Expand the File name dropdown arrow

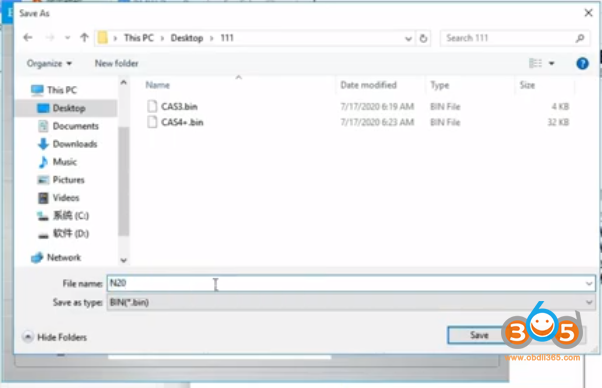pyautogui.click(x=589, y=284)
